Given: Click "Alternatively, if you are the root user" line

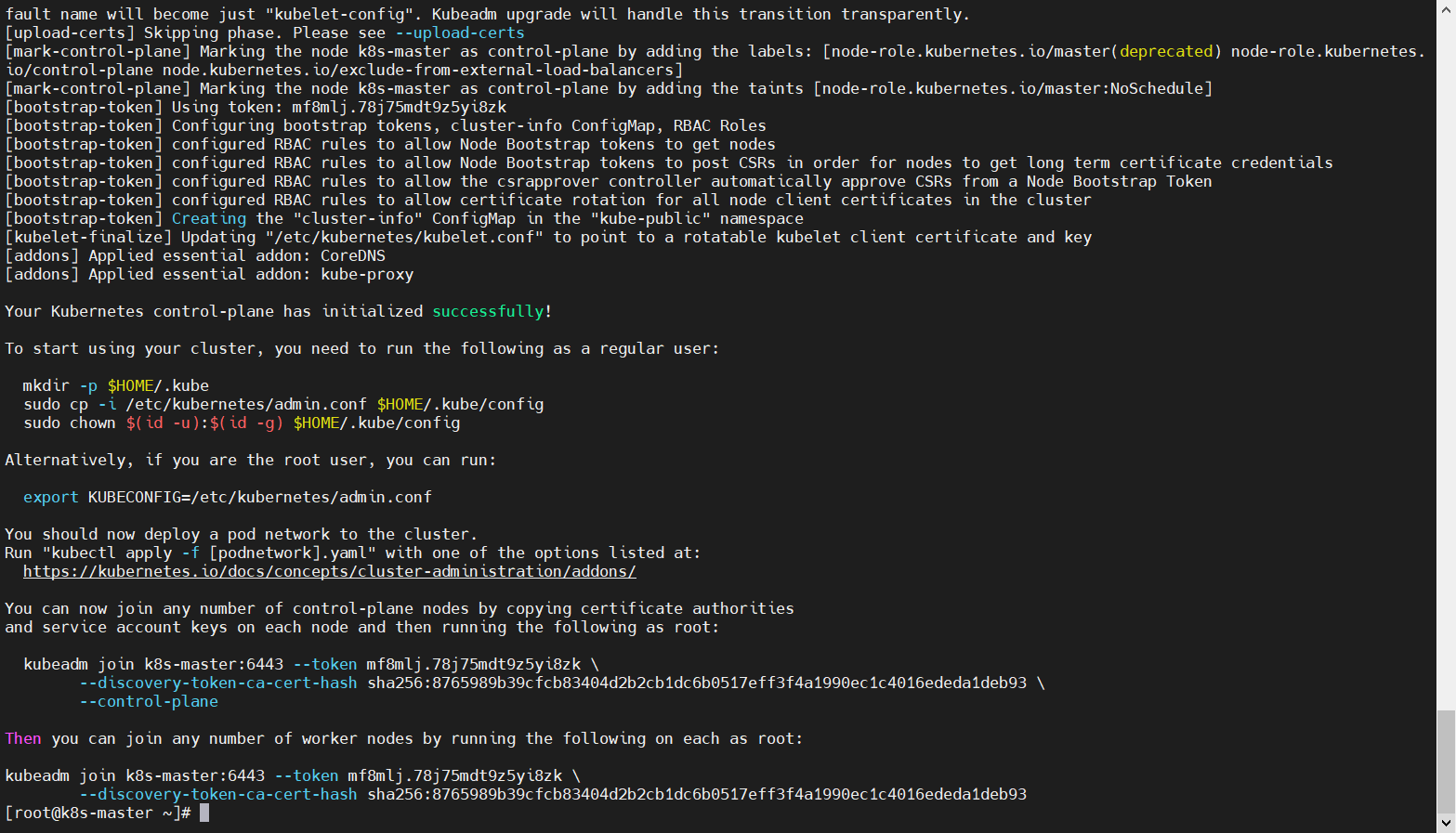Looking at the screenshot, I should click(251, 460).
